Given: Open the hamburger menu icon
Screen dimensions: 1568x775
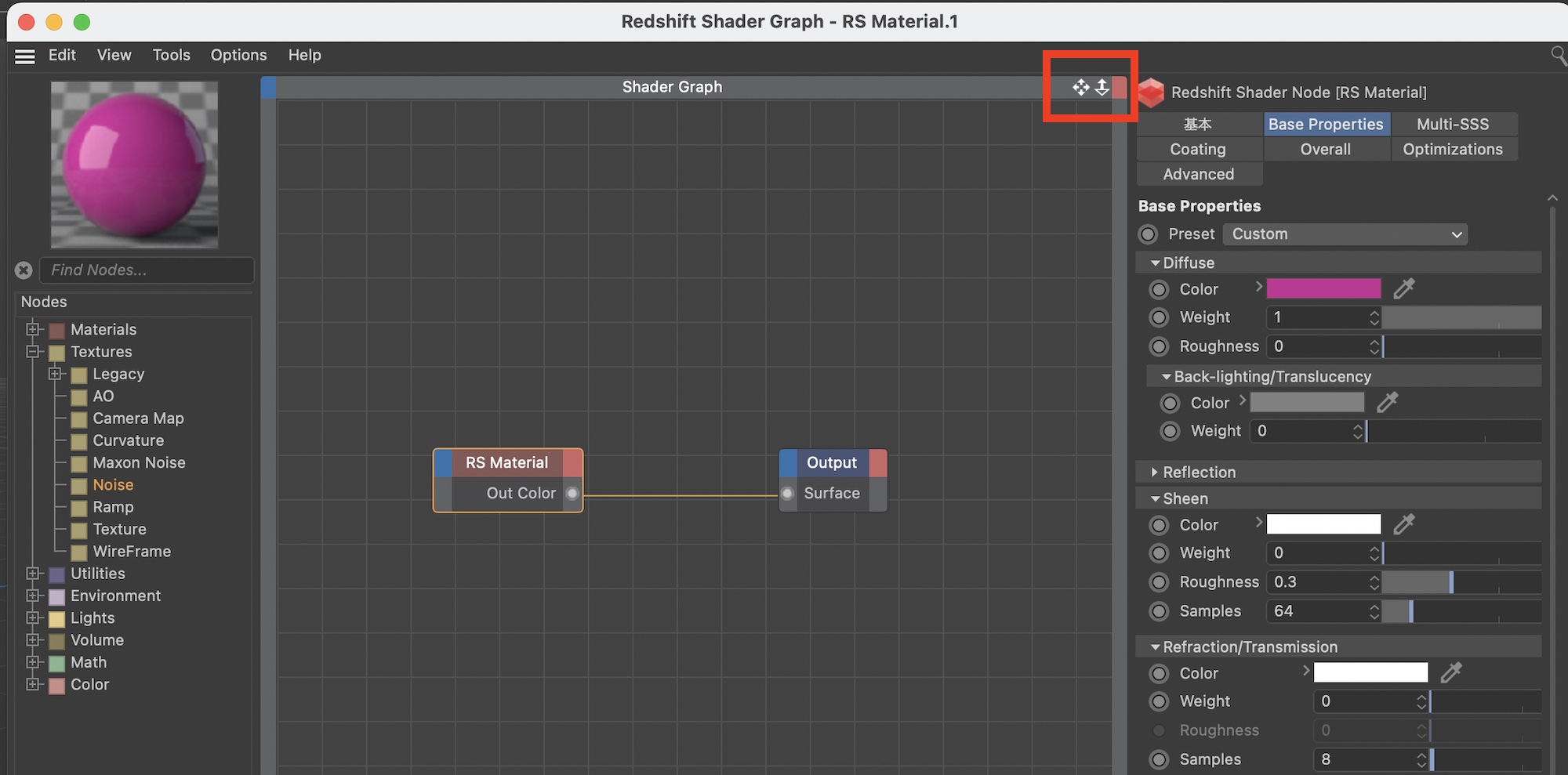Looking at the screenshot, I should coord(25,56).
